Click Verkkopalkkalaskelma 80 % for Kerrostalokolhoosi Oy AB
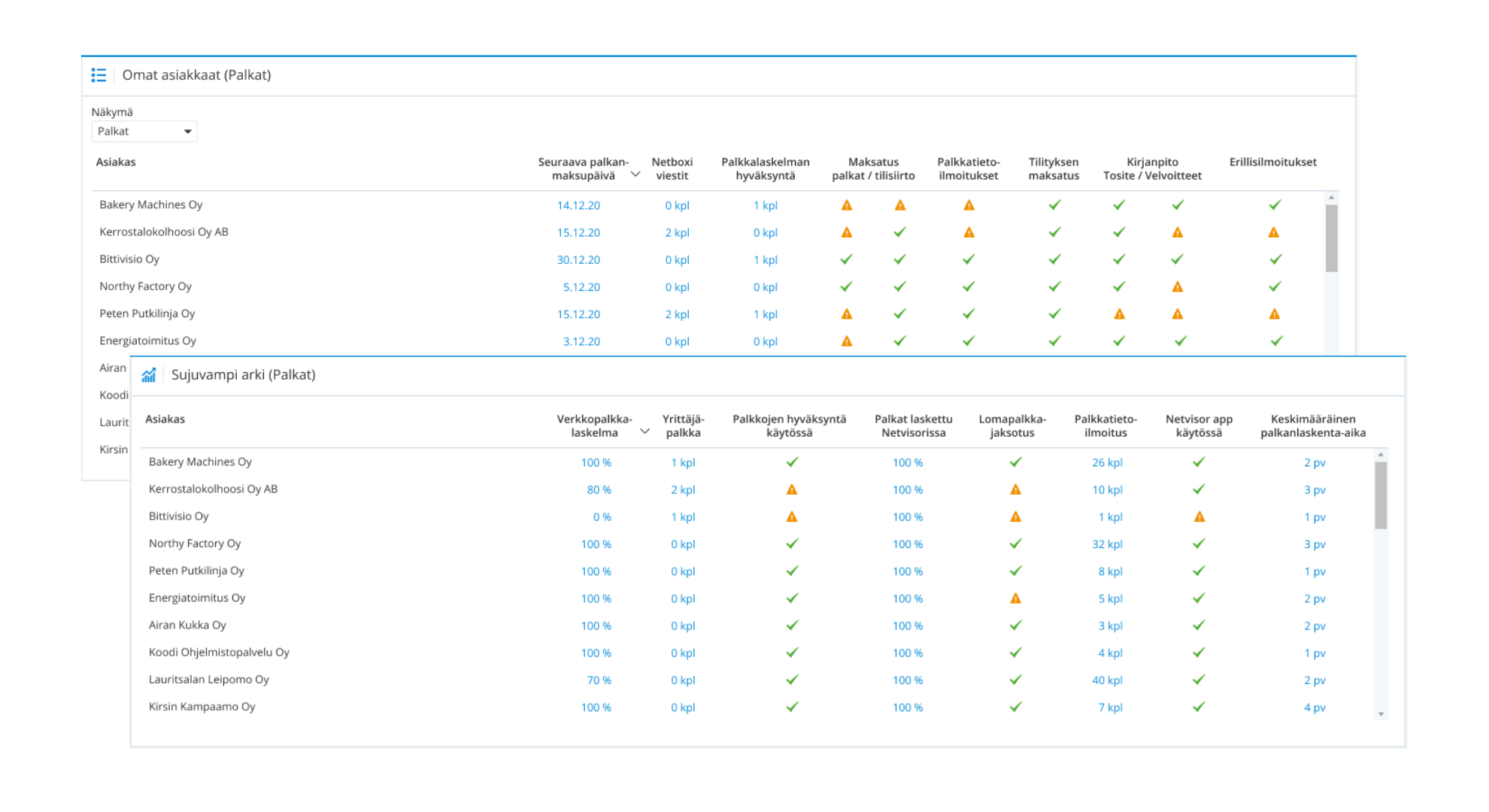 click(x=599, y=490)
